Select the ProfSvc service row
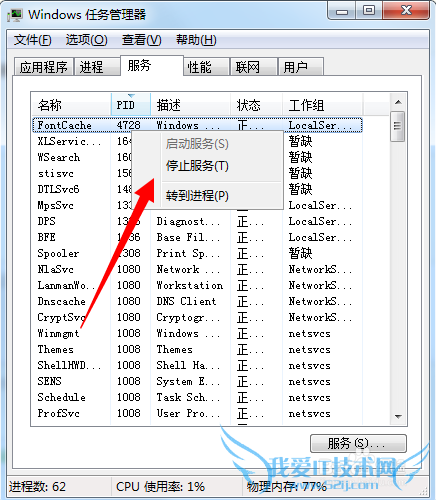The height and width of the screenshot is (500, 436). [197, 413]
